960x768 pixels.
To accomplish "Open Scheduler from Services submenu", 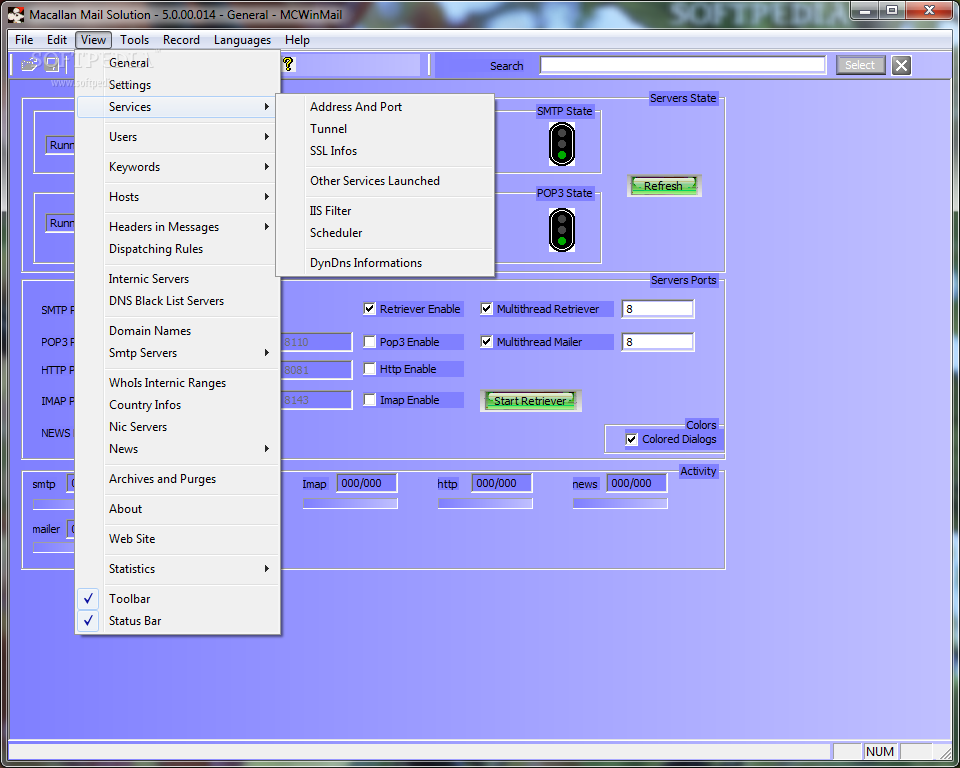I will (385, 233).
